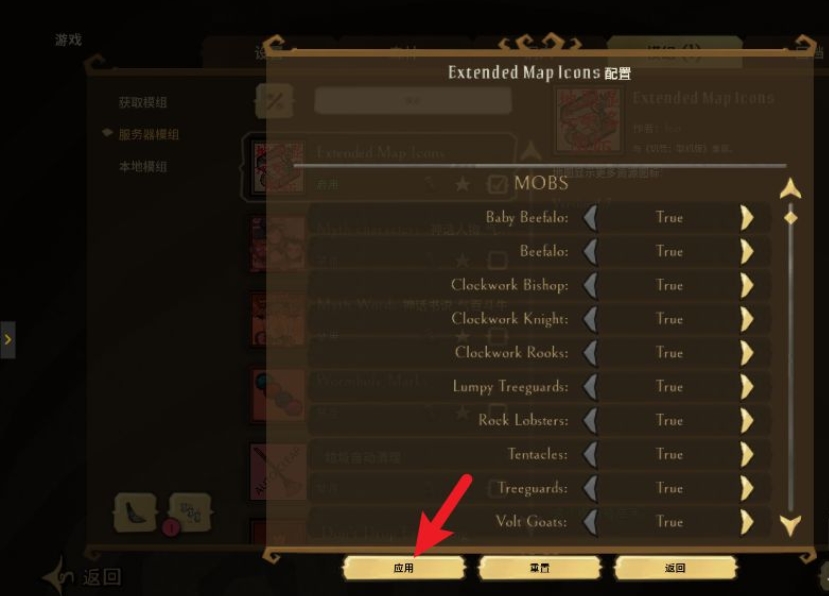Click left arrow for Beefalo option
The width and height of the screenshot is (829, 596).
tap(591, 251)
